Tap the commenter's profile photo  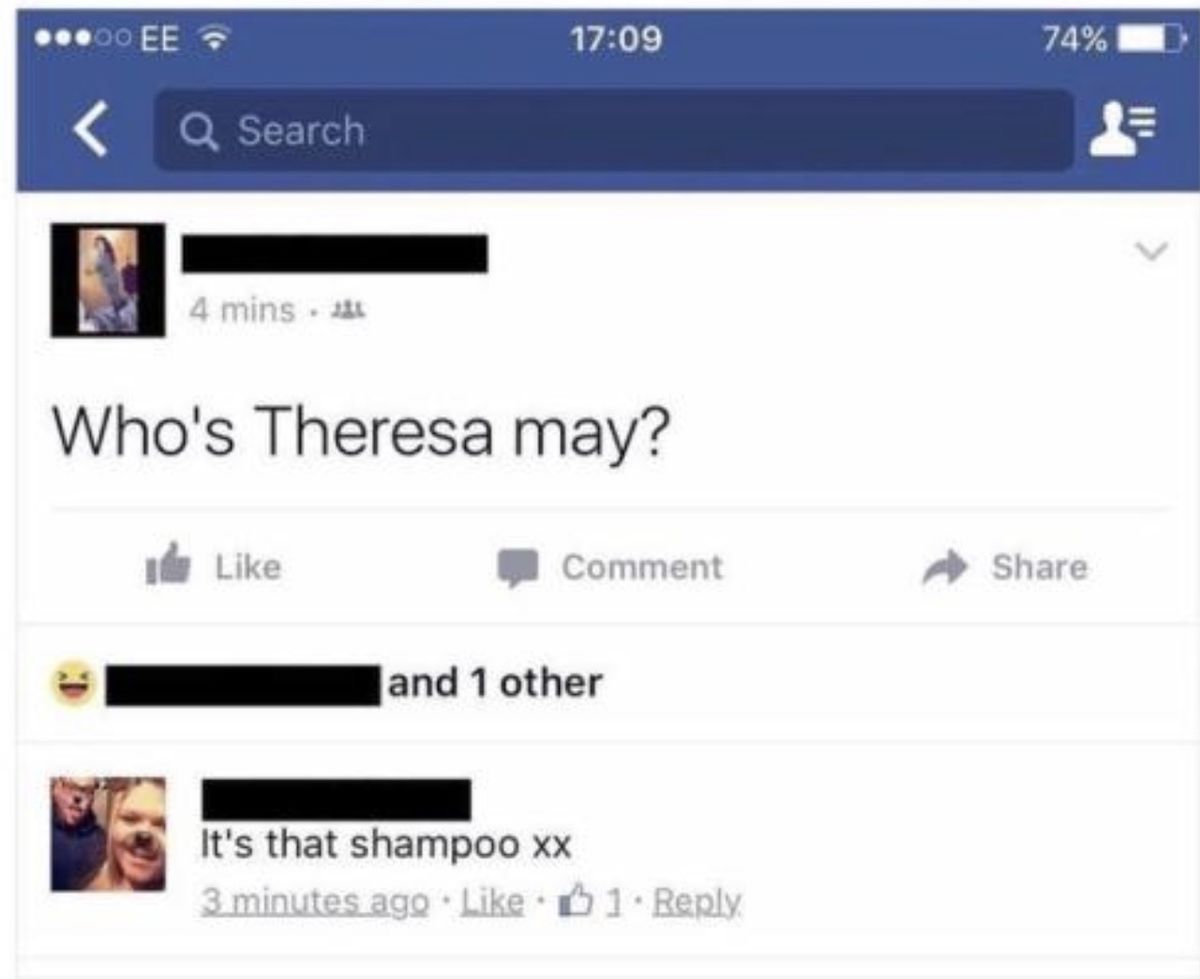coord(108,833)
